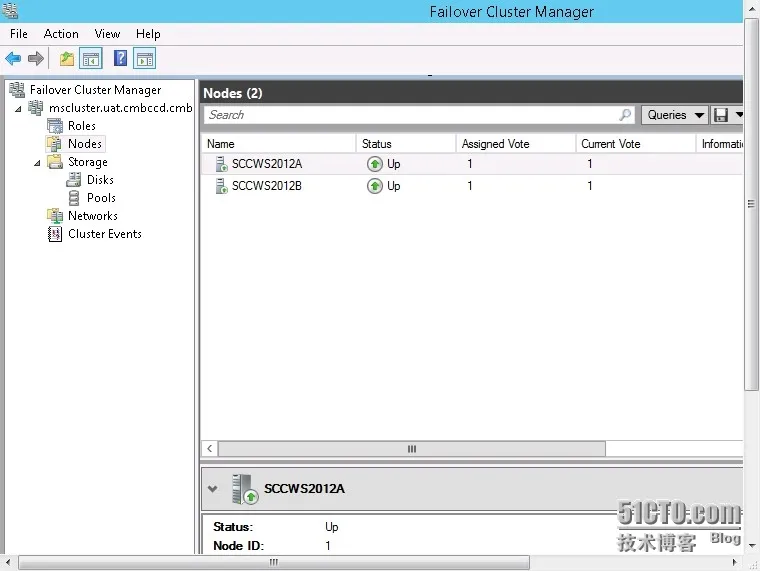
Task: Open the Help menu
Action: tap(148, 34)
